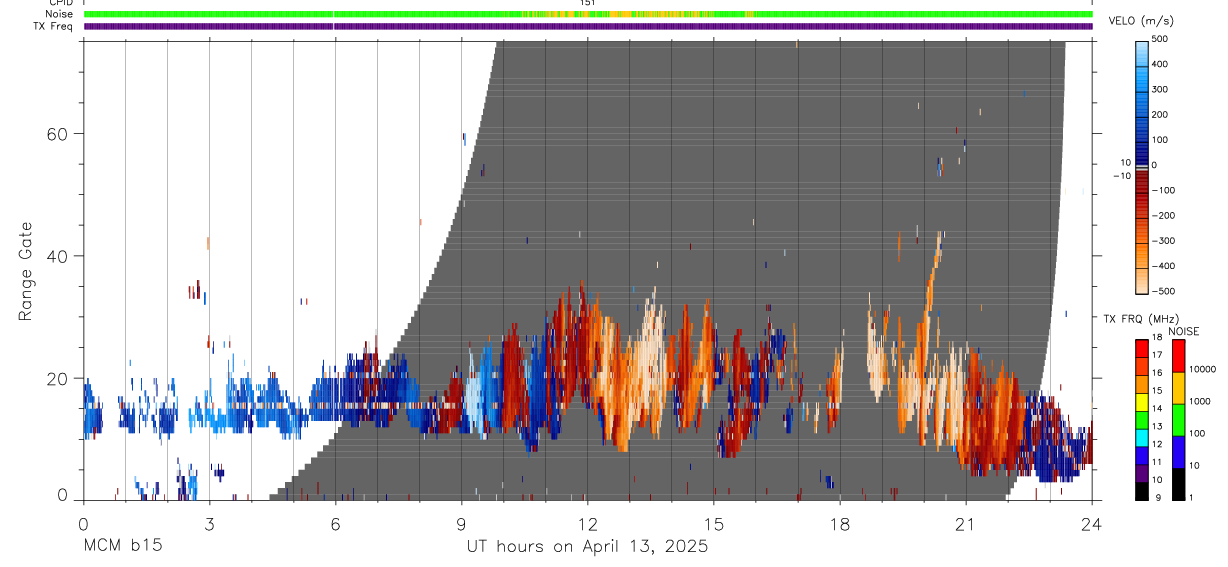Viewport: 1228px width, 567px height.
Task: Click the UT hours on April 13, 2025 title
Action: click(587, 547)
